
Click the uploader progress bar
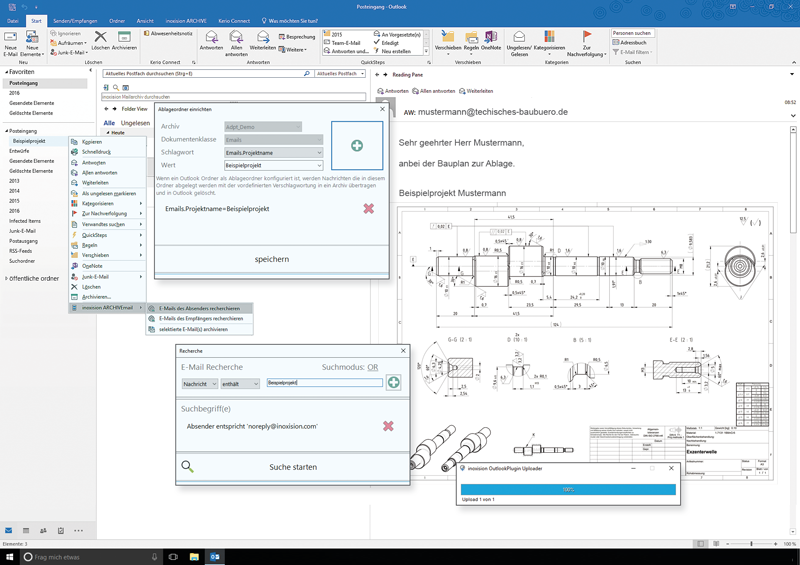click(x=567, y=490)
